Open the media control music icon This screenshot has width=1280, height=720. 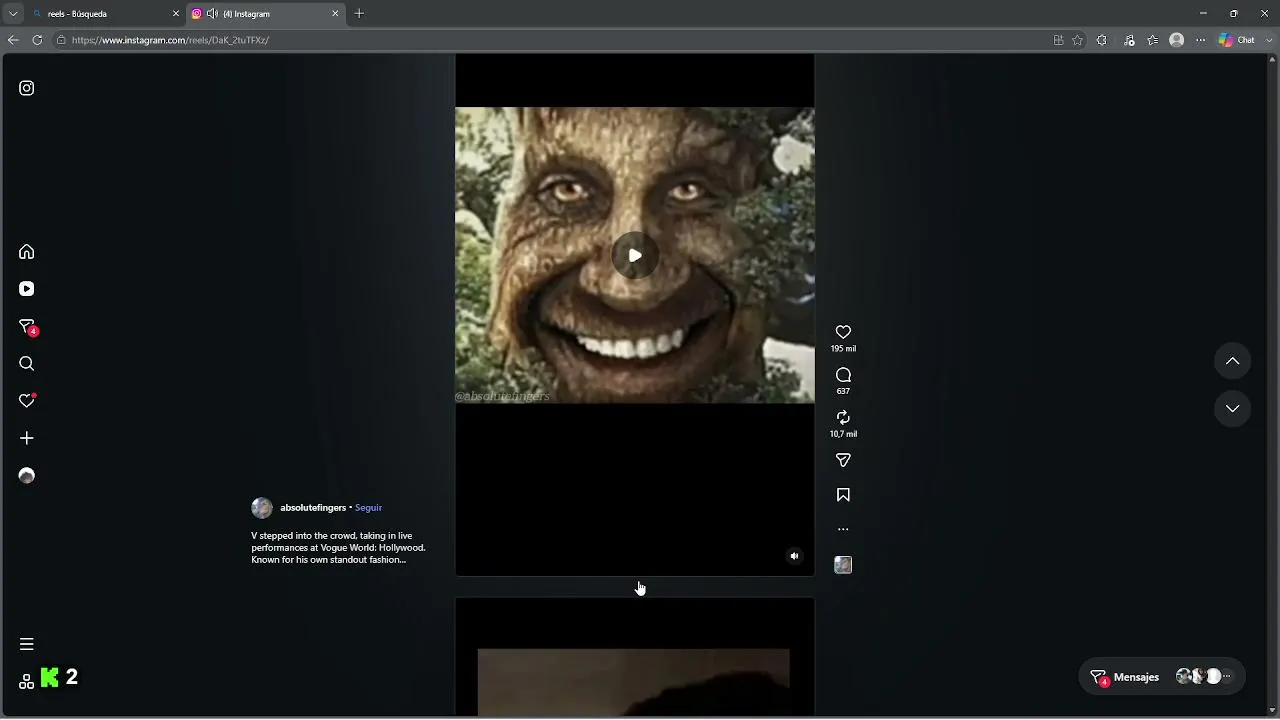coord(1129,40)
